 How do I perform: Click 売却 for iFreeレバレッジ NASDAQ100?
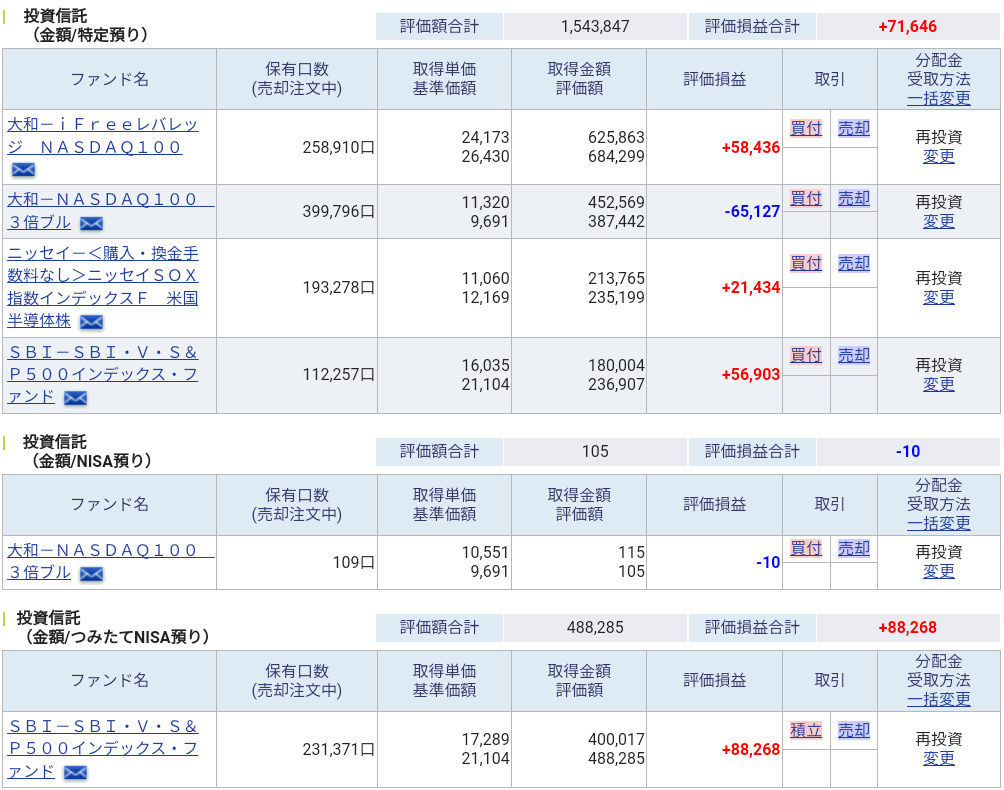pyautogui.click(x=854, y=129)
